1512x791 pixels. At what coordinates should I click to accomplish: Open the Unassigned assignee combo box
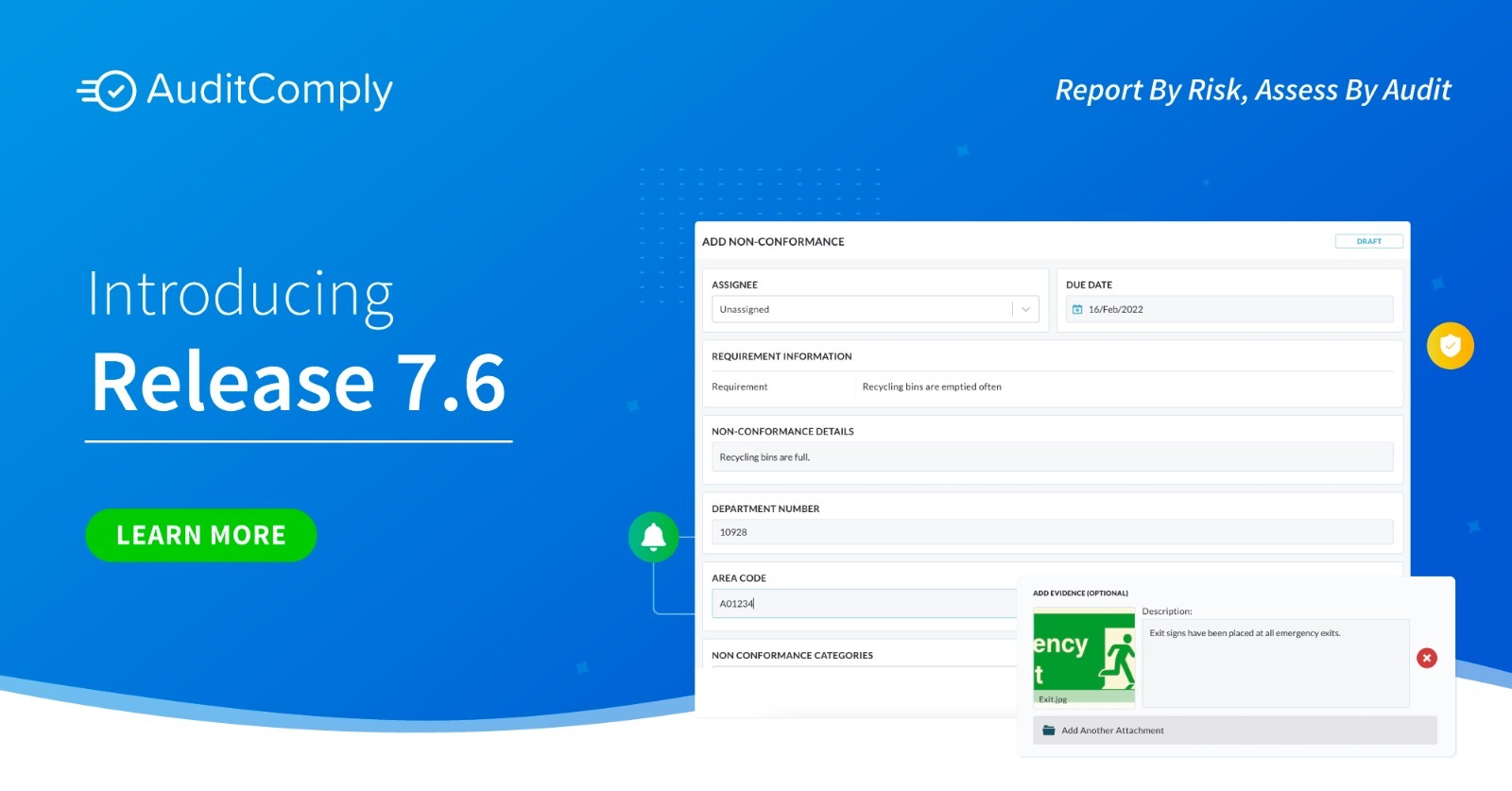(x=875, y=309)
